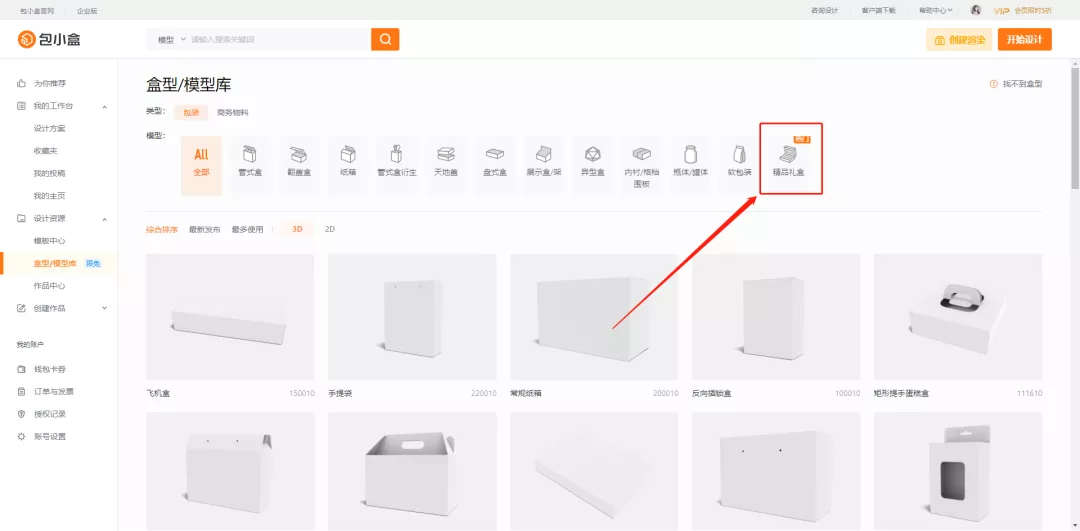
Task: Open the 帮助中心 dropdown
Action: pos(935,10)
